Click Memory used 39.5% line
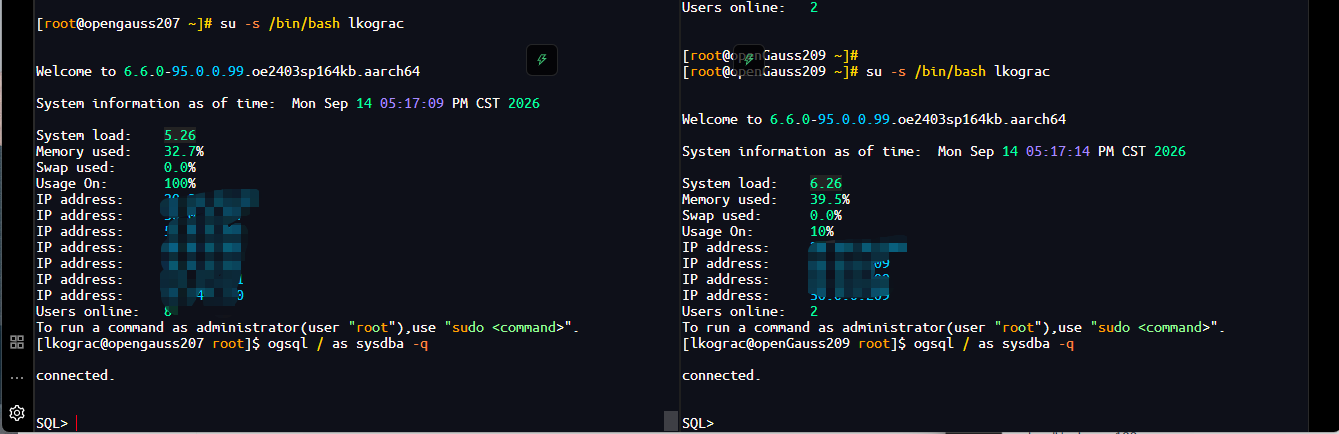The height and width of the screenshot is (434, 1339). coord(766,199)
